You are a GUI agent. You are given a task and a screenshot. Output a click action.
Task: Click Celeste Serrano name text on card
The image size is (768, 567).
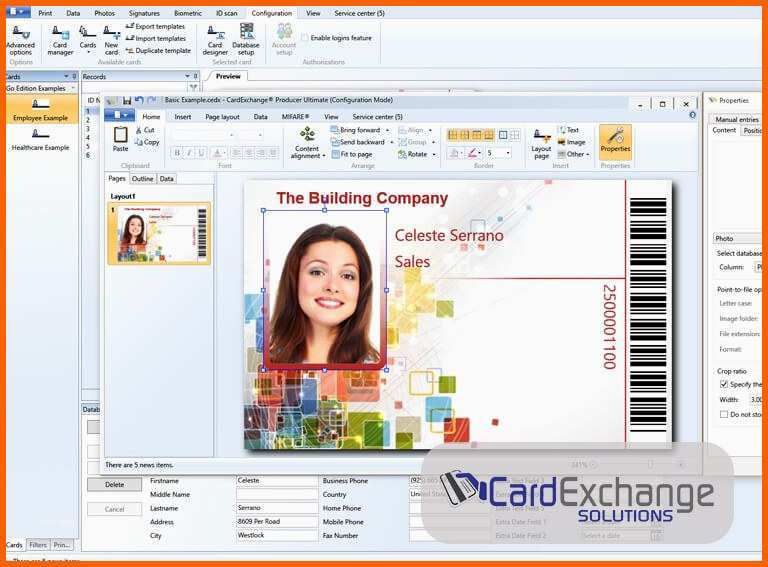point(449,236)
